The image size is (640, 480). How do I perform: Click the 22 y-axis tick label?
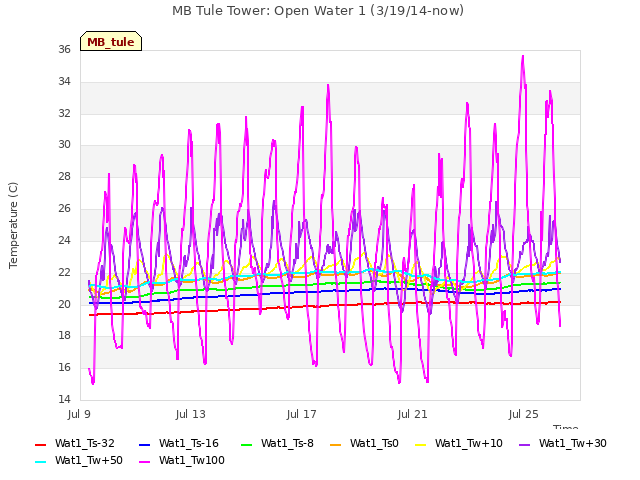(x=64, y=272)
